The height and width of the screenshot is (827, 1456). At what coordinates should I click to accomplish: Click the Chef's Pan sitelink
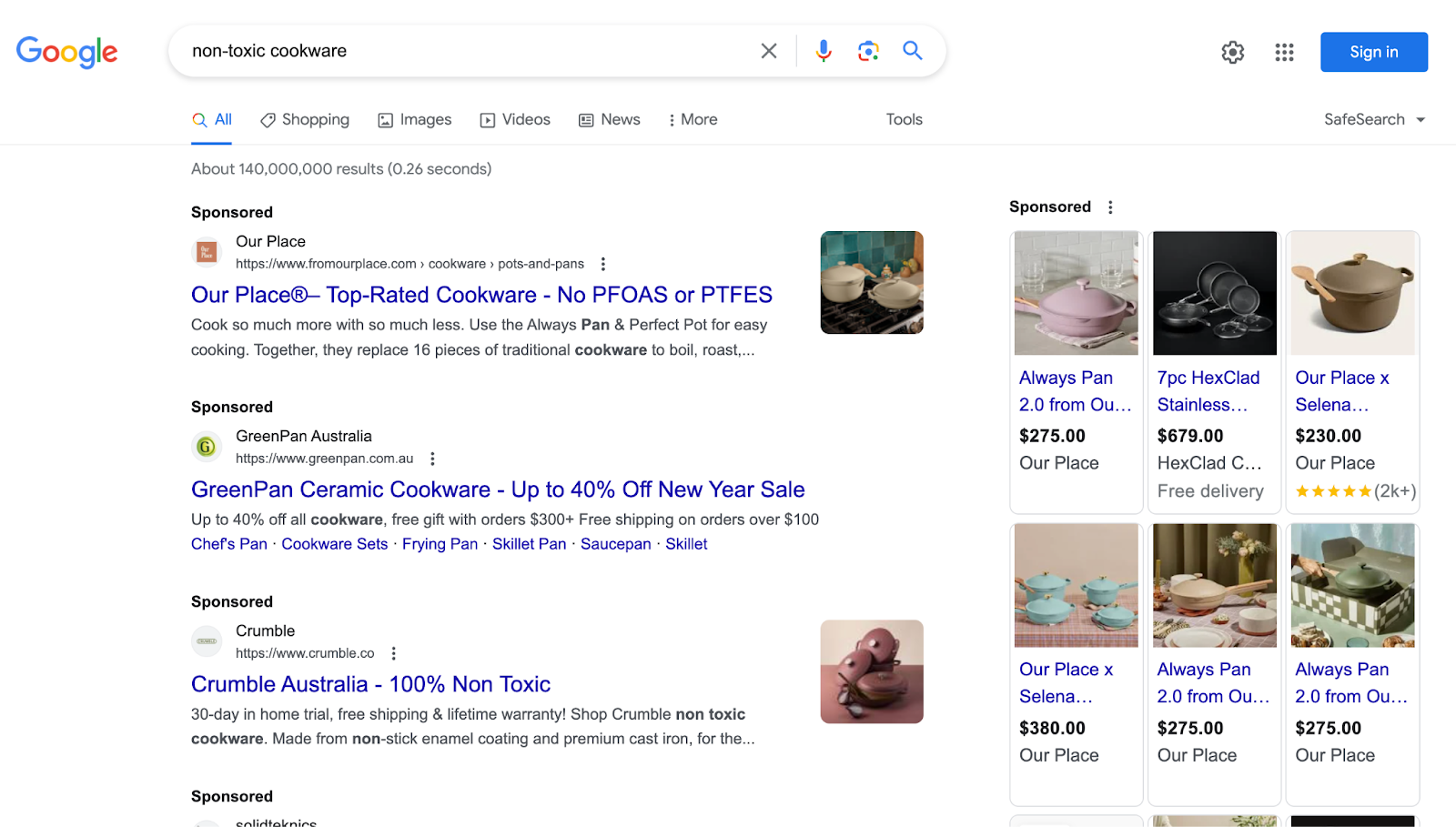coord(229,544)
